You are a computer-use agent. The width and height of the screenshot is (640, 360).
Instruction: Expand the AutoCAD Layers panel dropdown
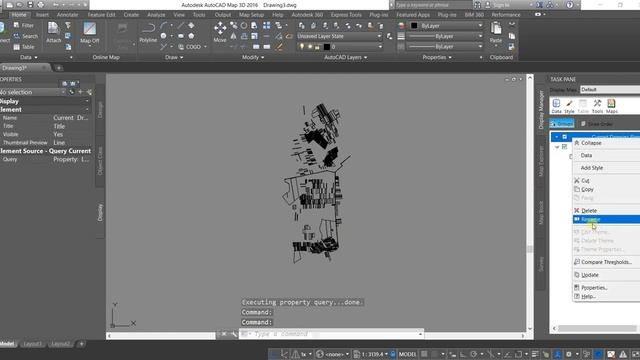pos(345,58)
